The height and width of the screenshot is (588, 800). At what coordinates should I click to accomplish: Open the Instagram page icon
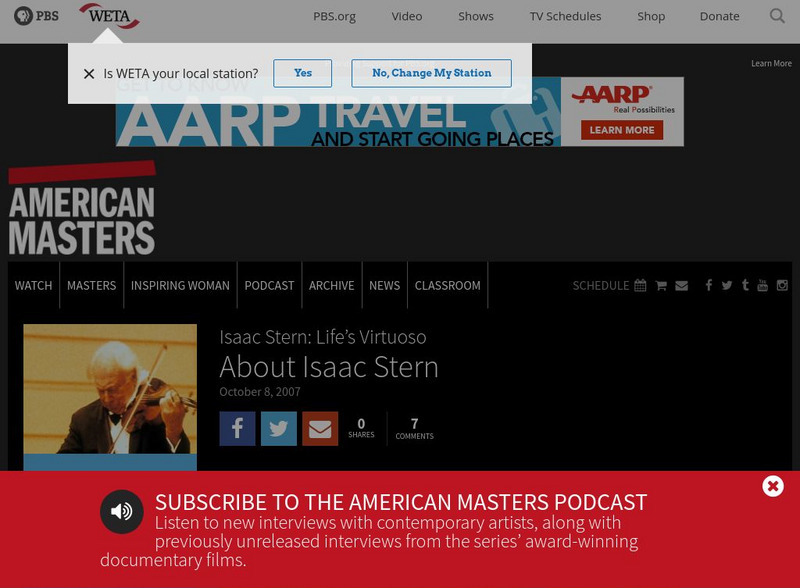click(781, 285)
